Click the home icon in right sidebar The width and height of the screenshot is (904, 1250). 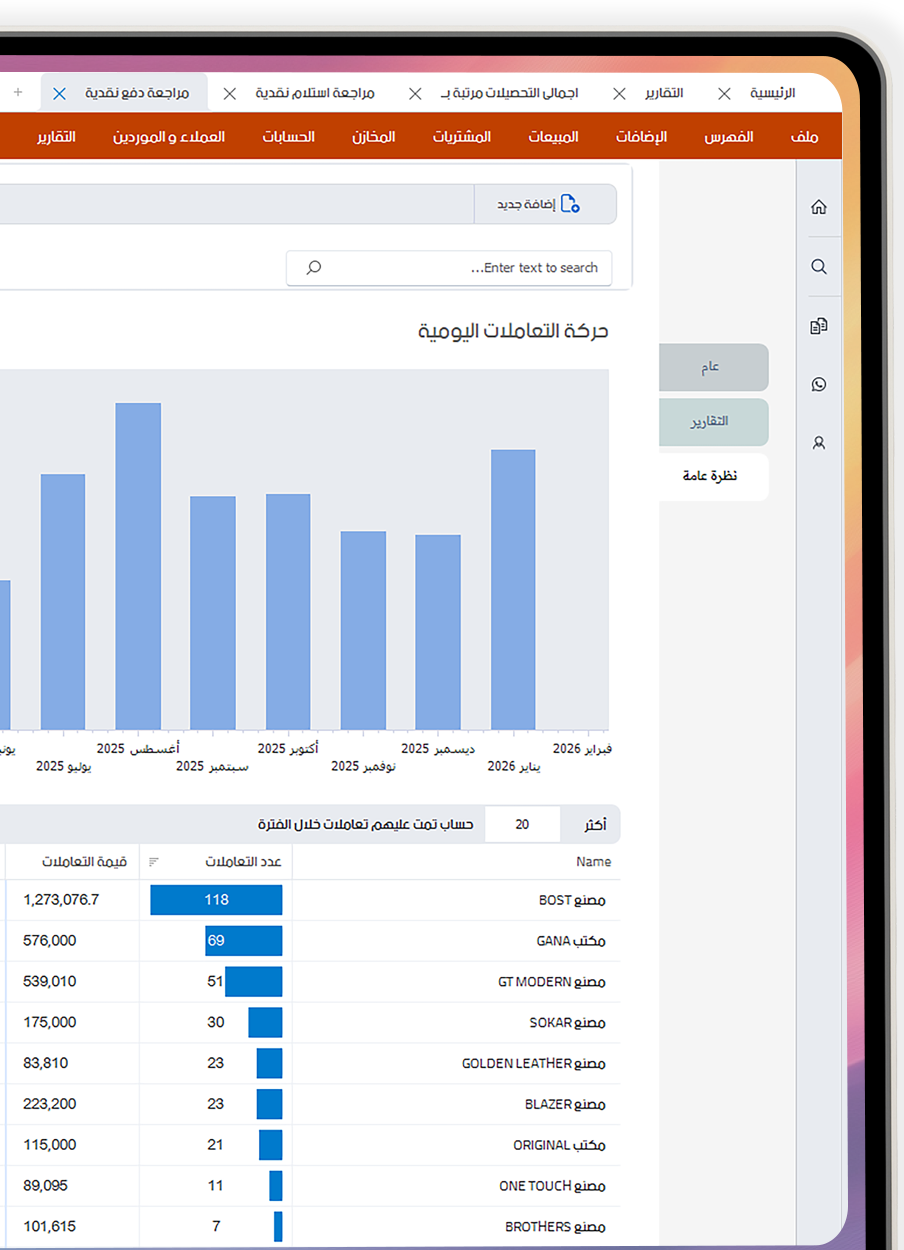tap(819, 207)
